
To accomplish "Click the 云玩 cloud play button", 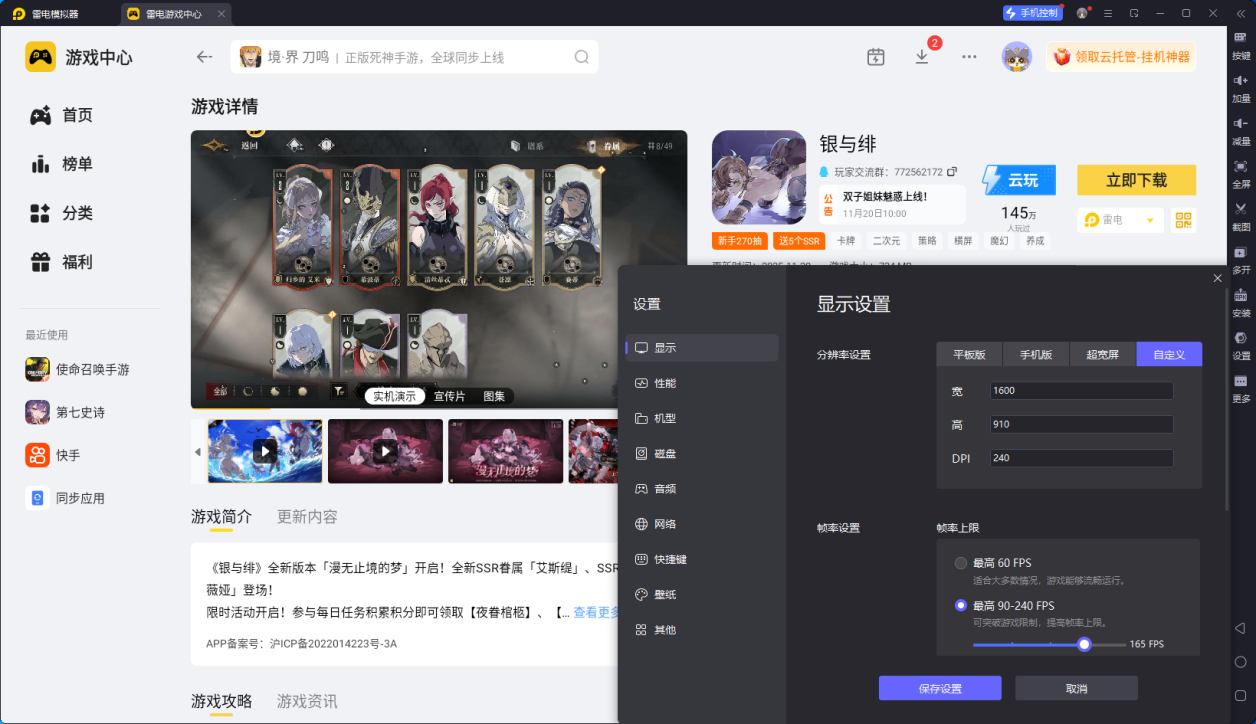I will tap(1019, 180).
